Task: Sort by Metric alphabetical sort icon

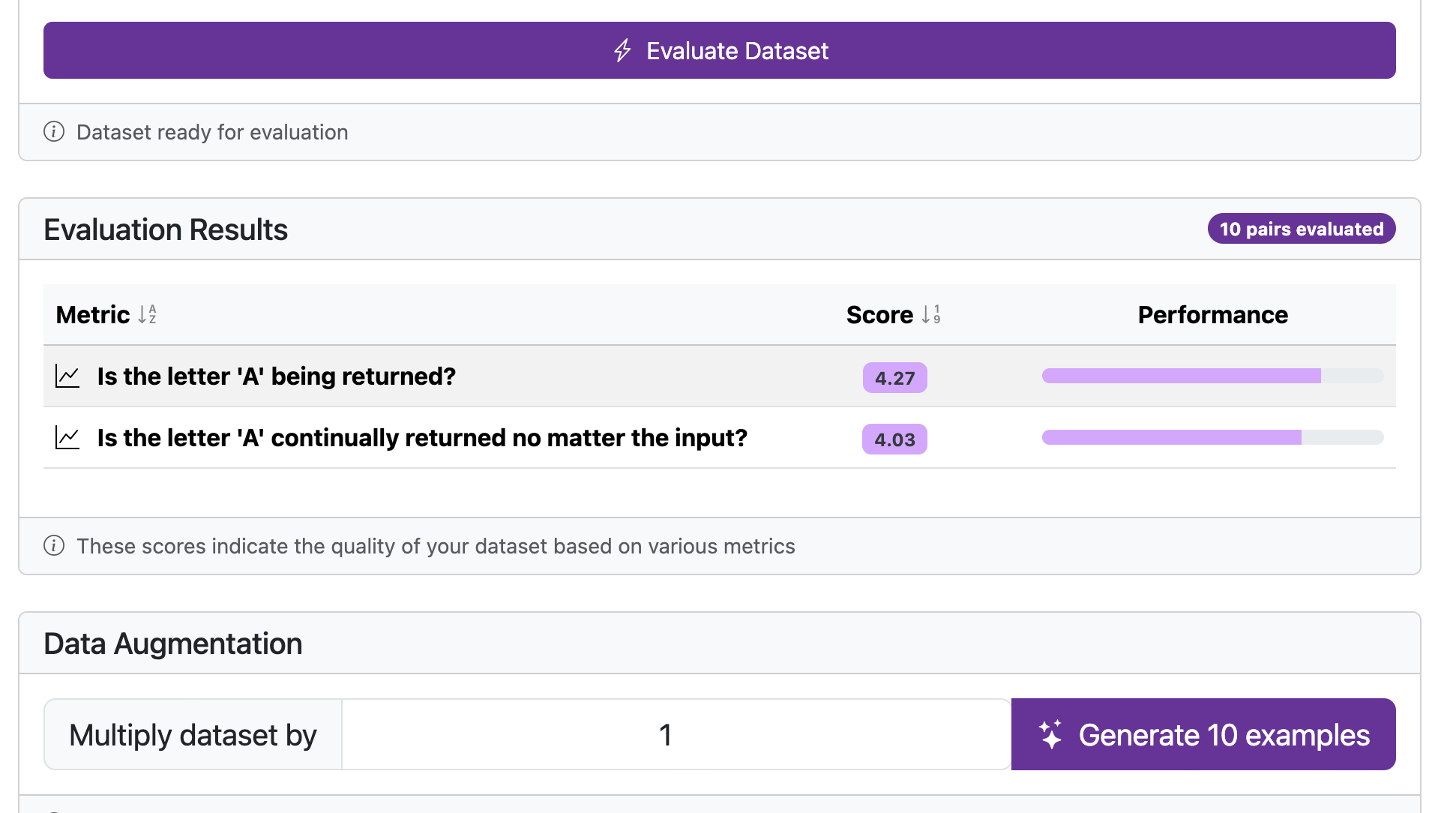Action: pyautogui.click(x=148, y=314)
